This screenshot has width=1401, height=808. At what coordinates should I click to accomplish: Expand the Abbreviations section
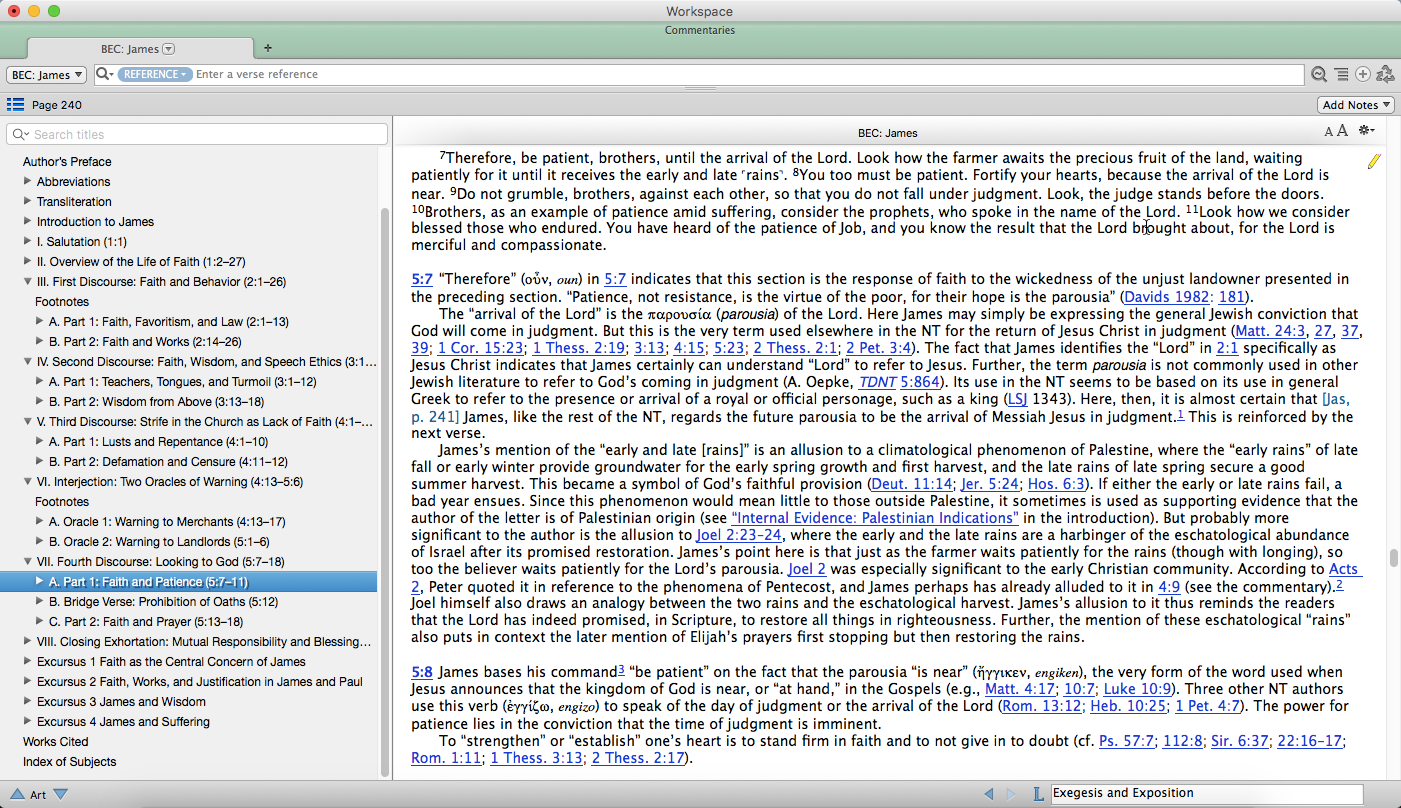(28, 181)
